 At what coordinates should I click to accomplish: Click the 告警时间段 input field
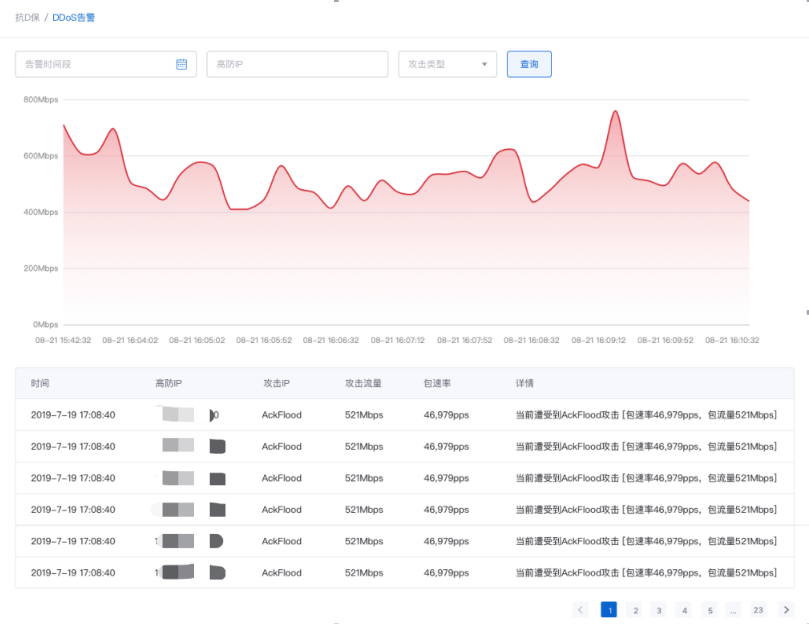95,64
